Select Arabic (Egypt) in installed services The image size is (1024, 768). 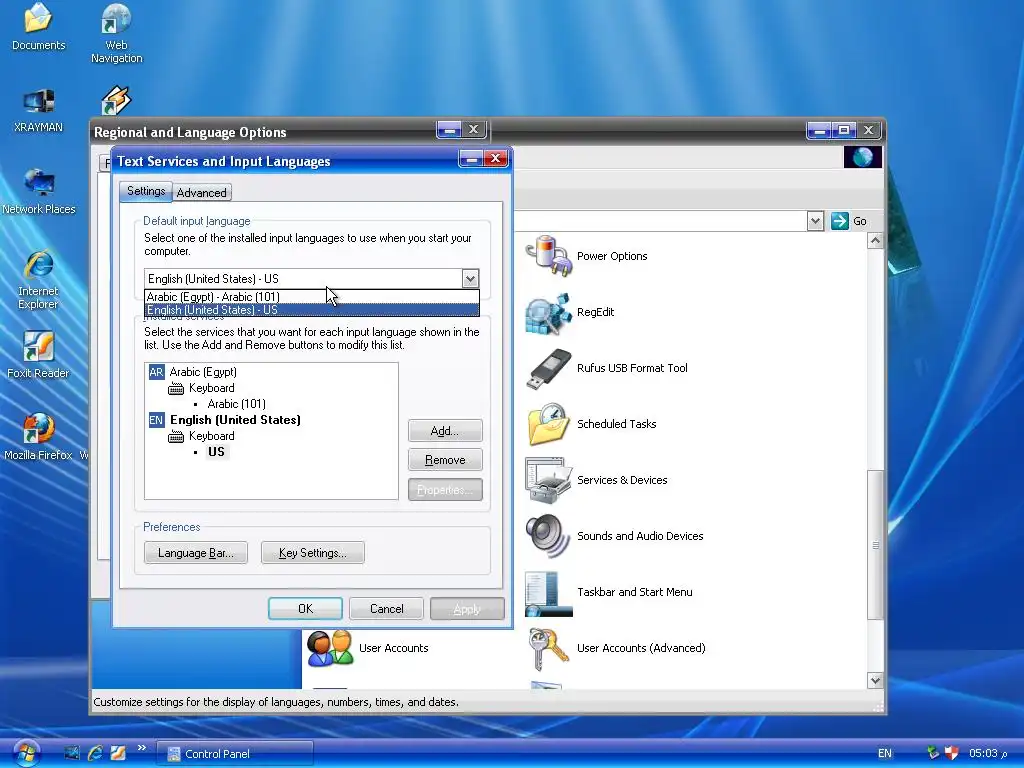[x=203, y=372]
